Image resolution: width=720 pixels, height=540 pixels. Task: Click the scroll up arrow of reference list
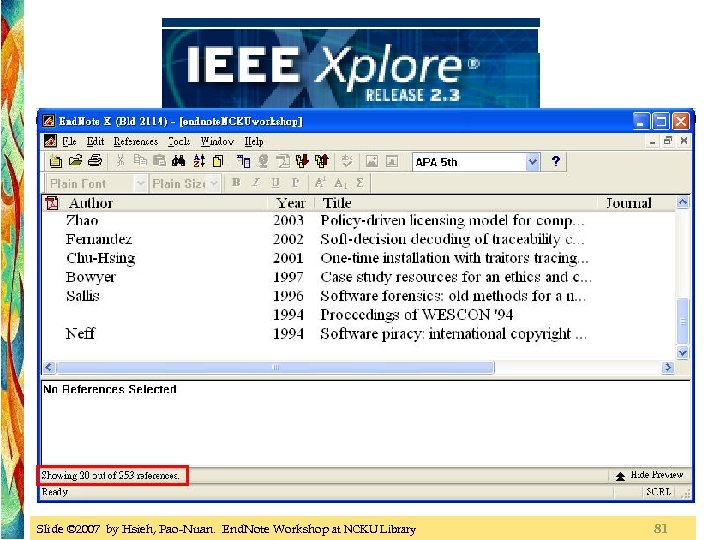click(683, 202)
